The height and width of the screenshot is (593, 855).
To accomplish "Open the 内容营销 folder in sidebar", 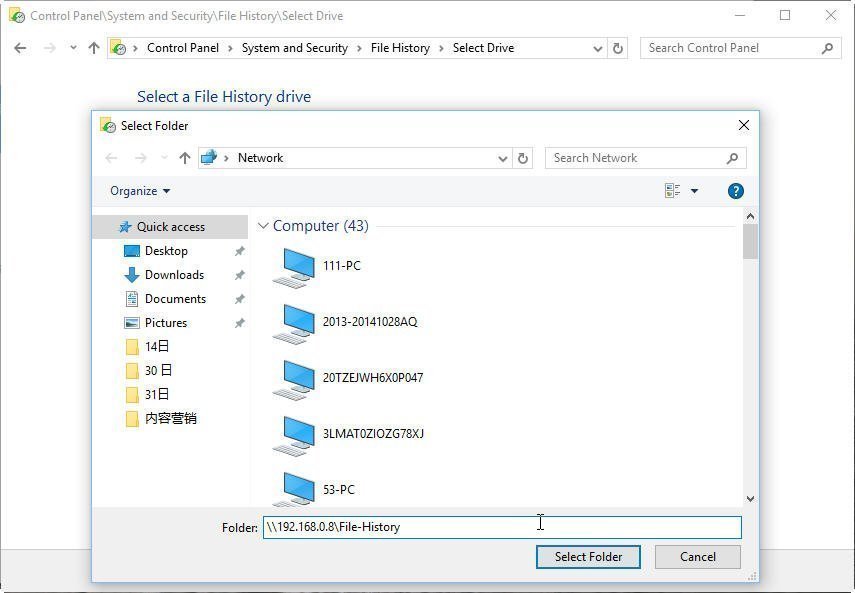I will click(x=170, y=419).
